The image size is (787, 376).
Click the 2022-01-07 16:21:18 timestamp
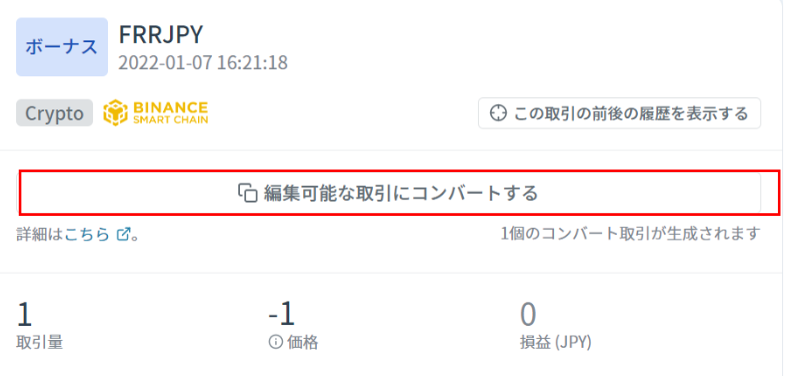tap(203, 63)
